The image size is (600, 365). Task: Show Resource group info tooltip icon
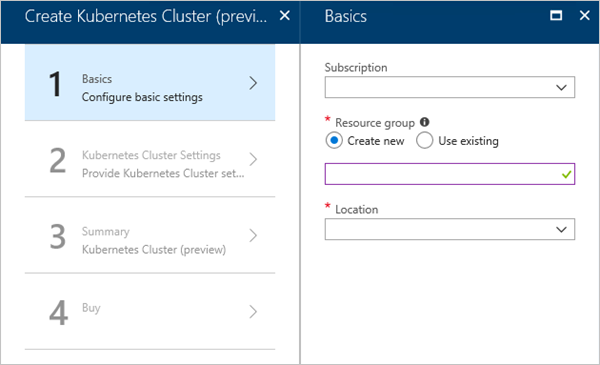point(424,122)
